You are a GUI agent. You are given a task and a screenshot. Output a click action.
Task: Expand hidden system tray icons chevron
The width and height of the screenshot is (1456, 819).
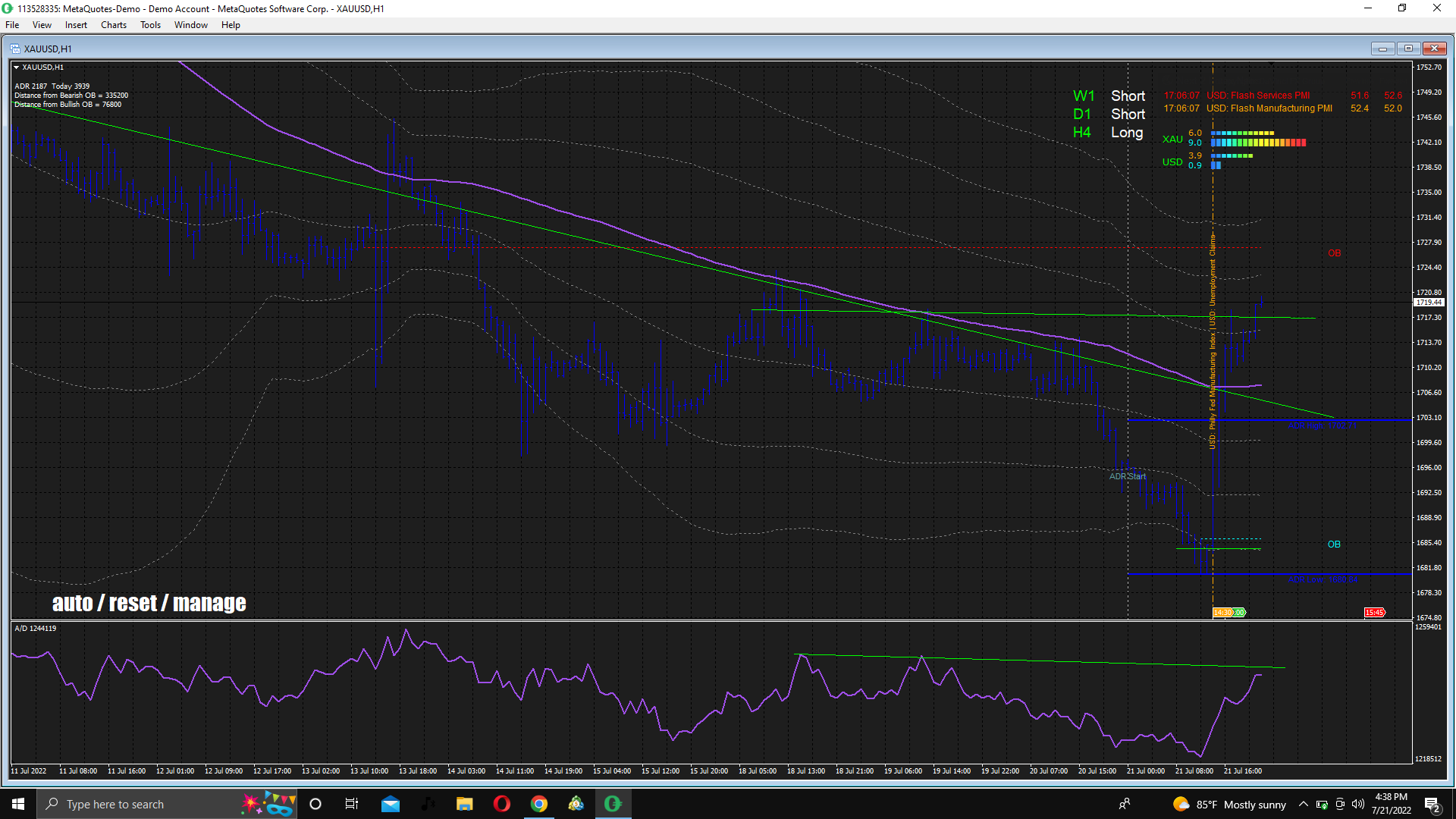click(x=1303, y=804)
